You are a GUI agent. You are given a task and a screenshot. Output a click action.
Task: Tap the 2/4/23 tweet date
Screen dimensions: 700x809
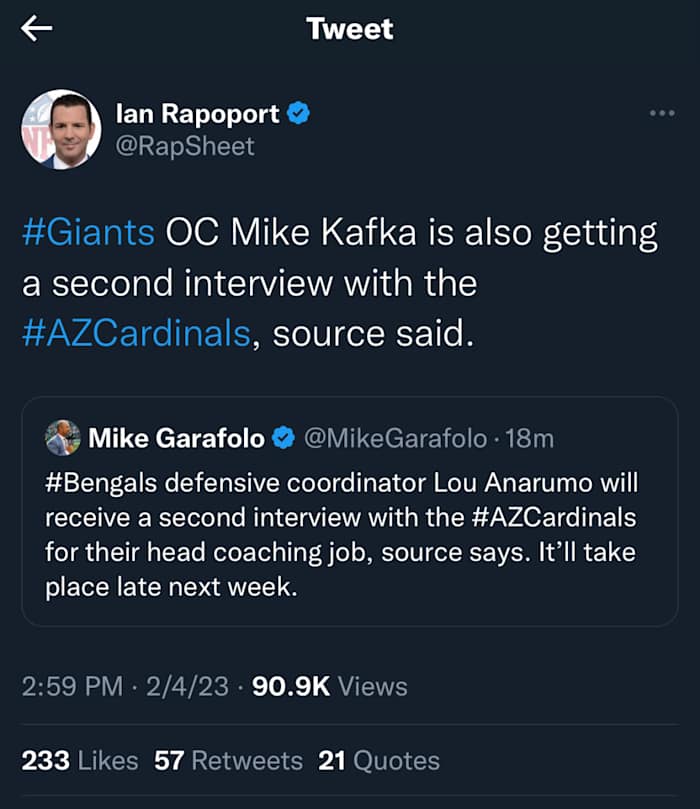tap(187, 686)
